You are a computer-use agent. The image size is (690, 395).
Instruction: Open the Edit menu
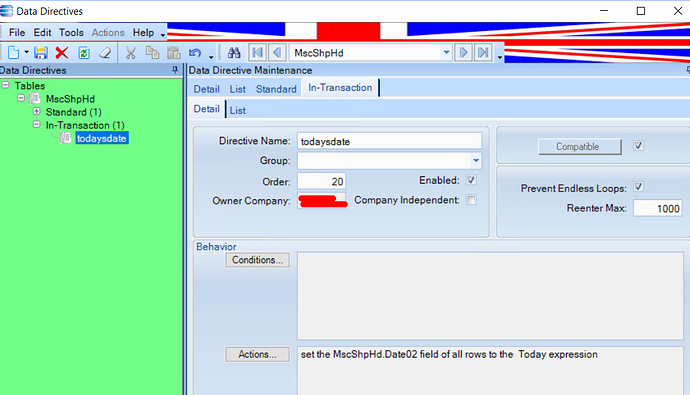click(42, 33)
